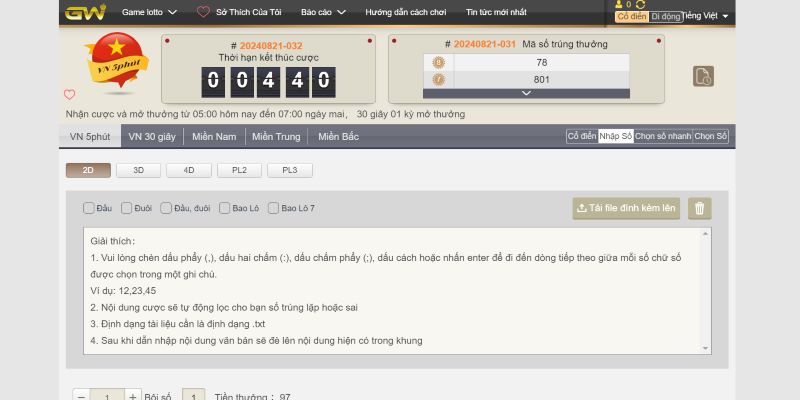Expand winning numbers list chevron
The image size is (800, 400).
click(x=527, y=93)
